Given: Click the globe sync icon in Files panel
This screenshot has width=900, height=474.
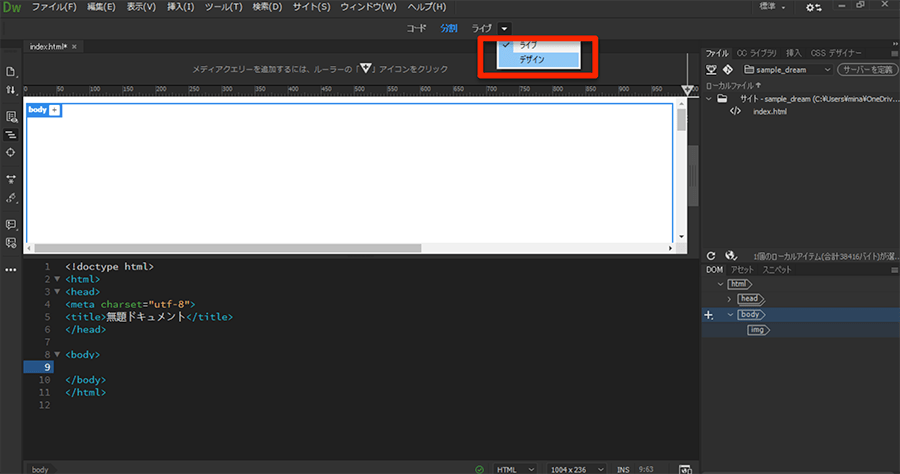Looking at the screenshot, I should point(730,256).
